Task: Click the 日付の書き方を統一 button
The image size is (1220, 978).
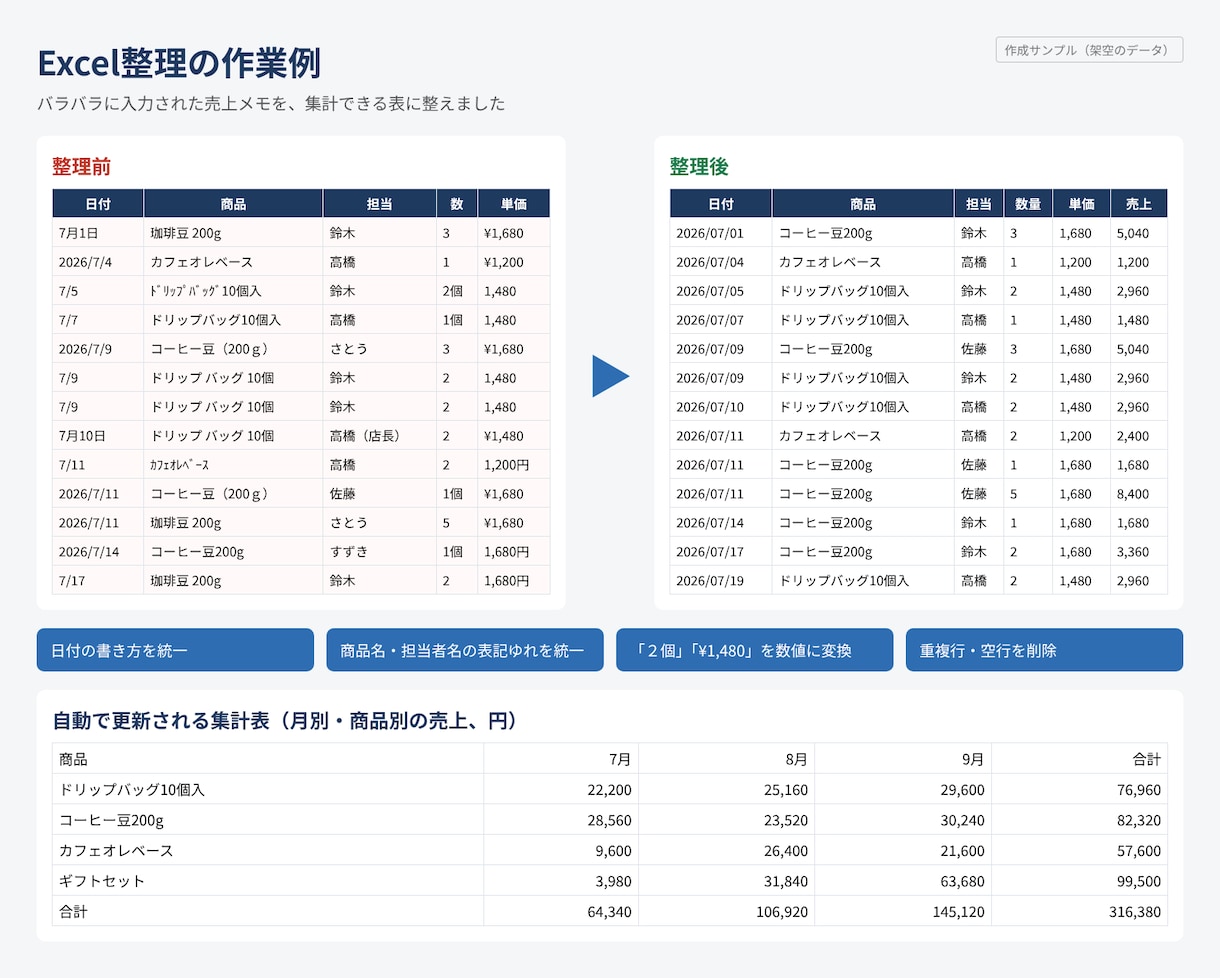Action: coord(175,650)
